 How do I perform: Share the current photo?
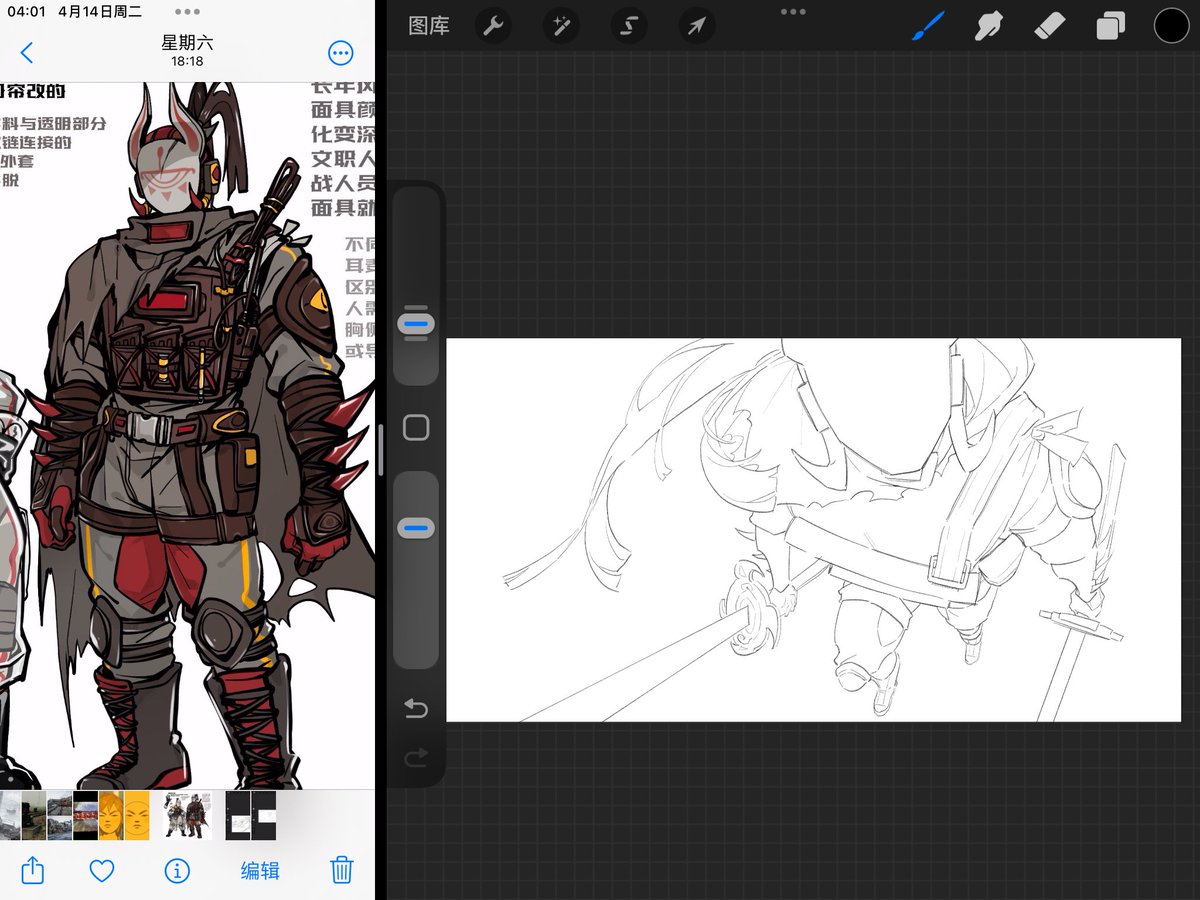pos(33,869)
